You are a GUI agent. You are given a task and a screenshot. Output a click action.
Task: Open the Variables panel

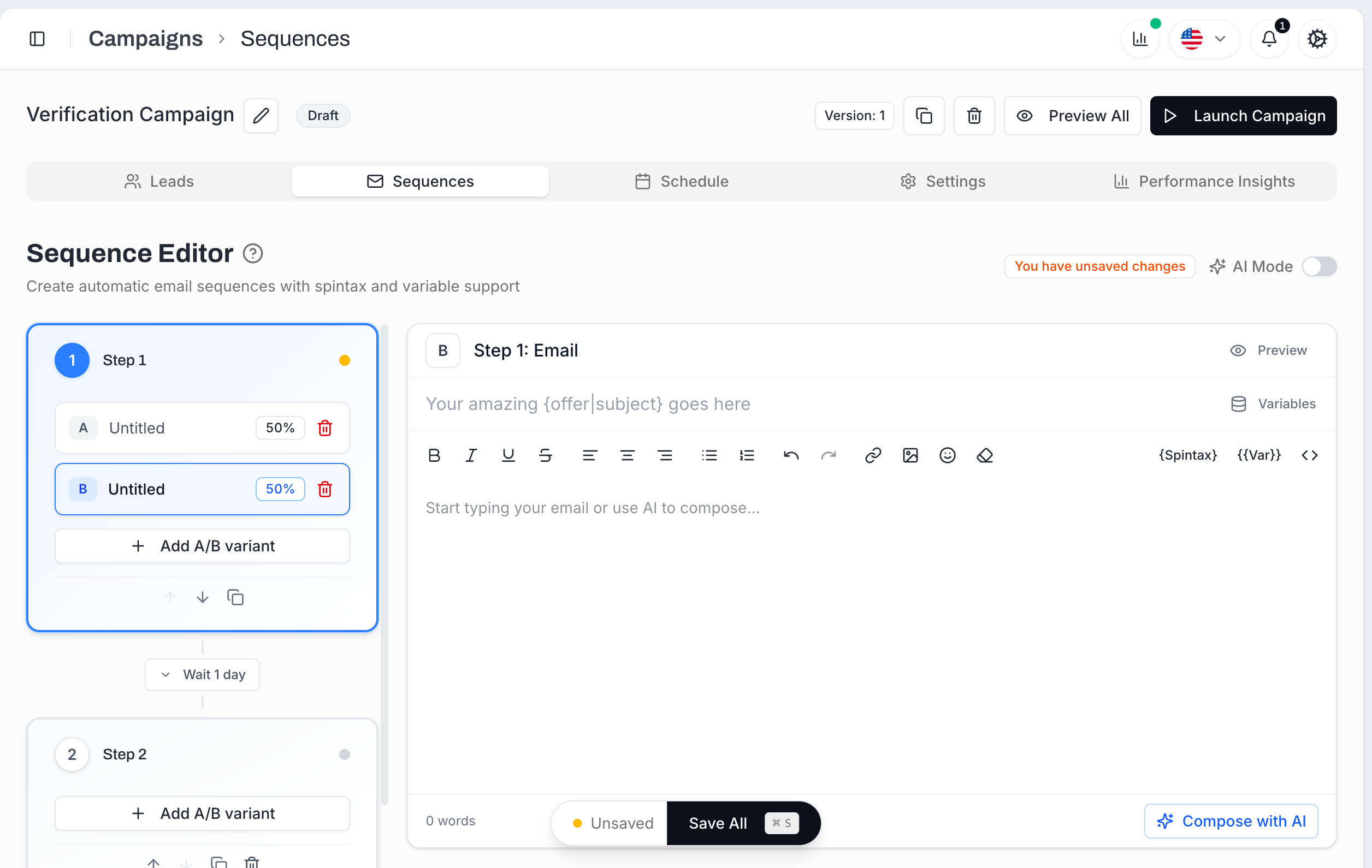(1274, 404)
